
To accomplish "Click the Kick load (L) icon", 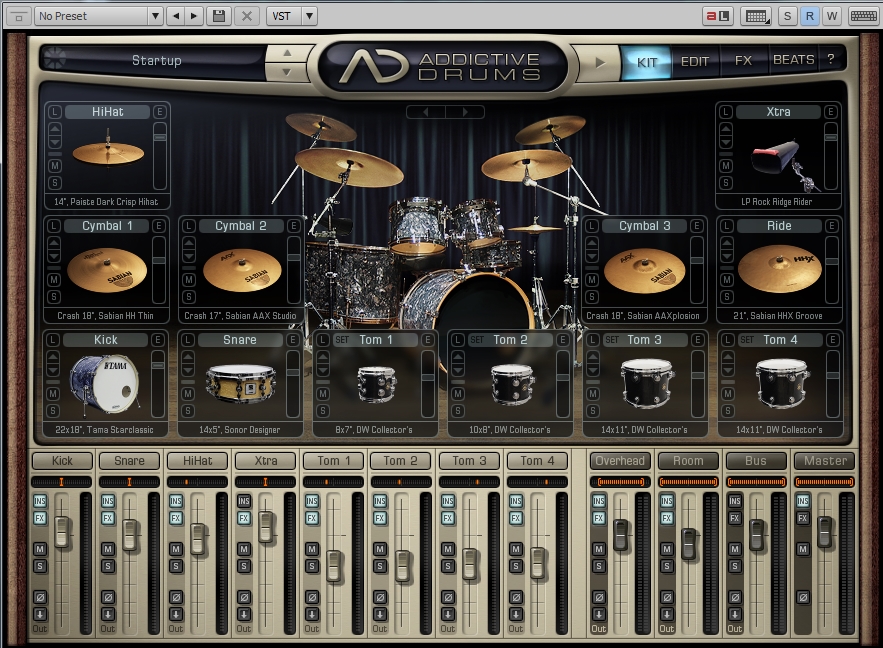I will point(53,339).
